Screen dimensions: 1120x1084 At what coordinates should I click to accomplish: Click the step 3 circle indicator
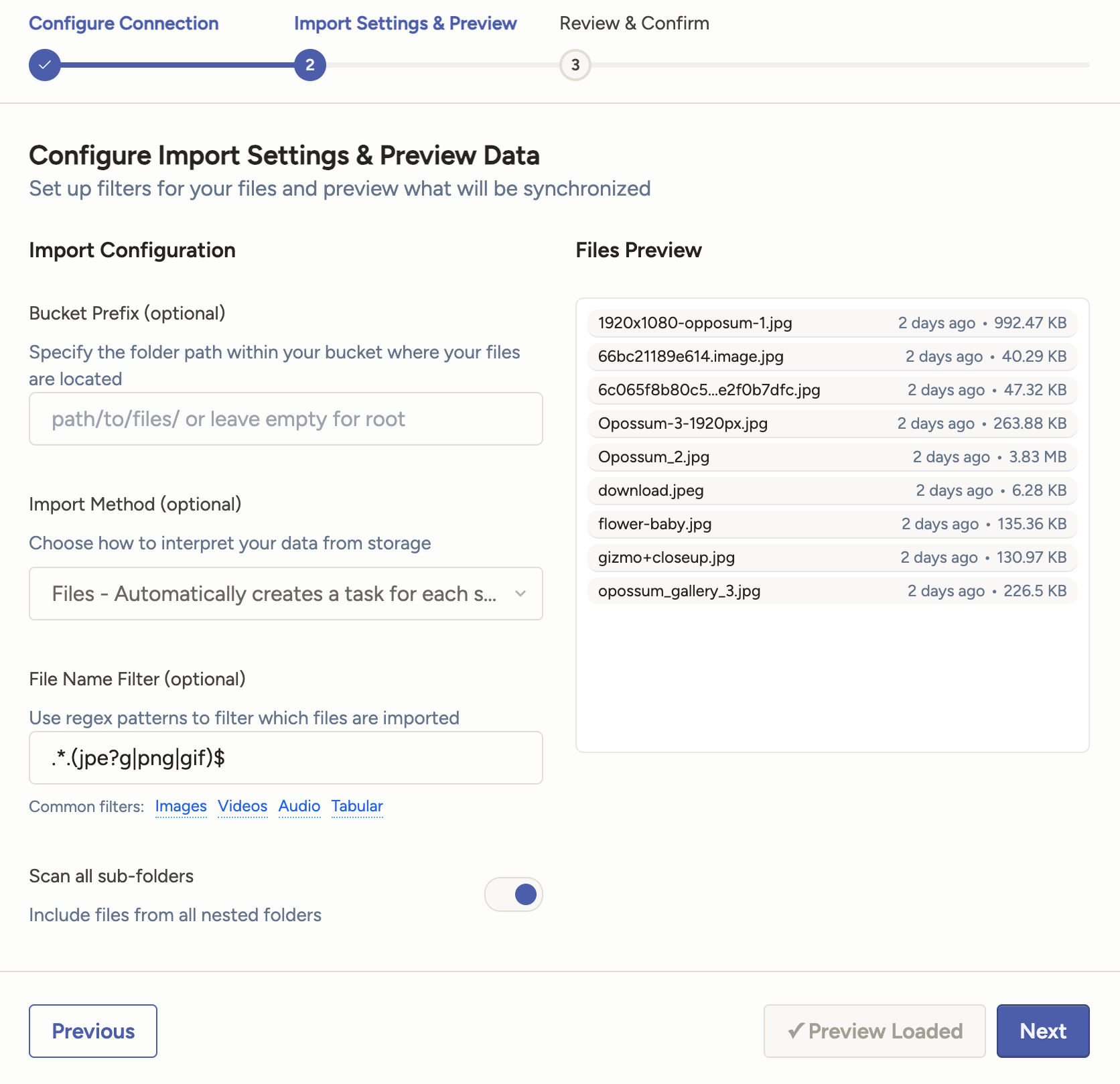575,65
